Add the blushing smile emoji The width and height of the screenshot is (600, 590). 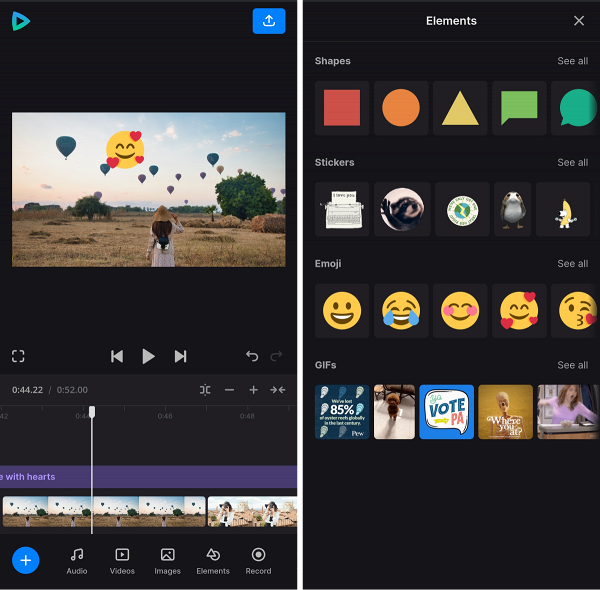pos(460,311)
